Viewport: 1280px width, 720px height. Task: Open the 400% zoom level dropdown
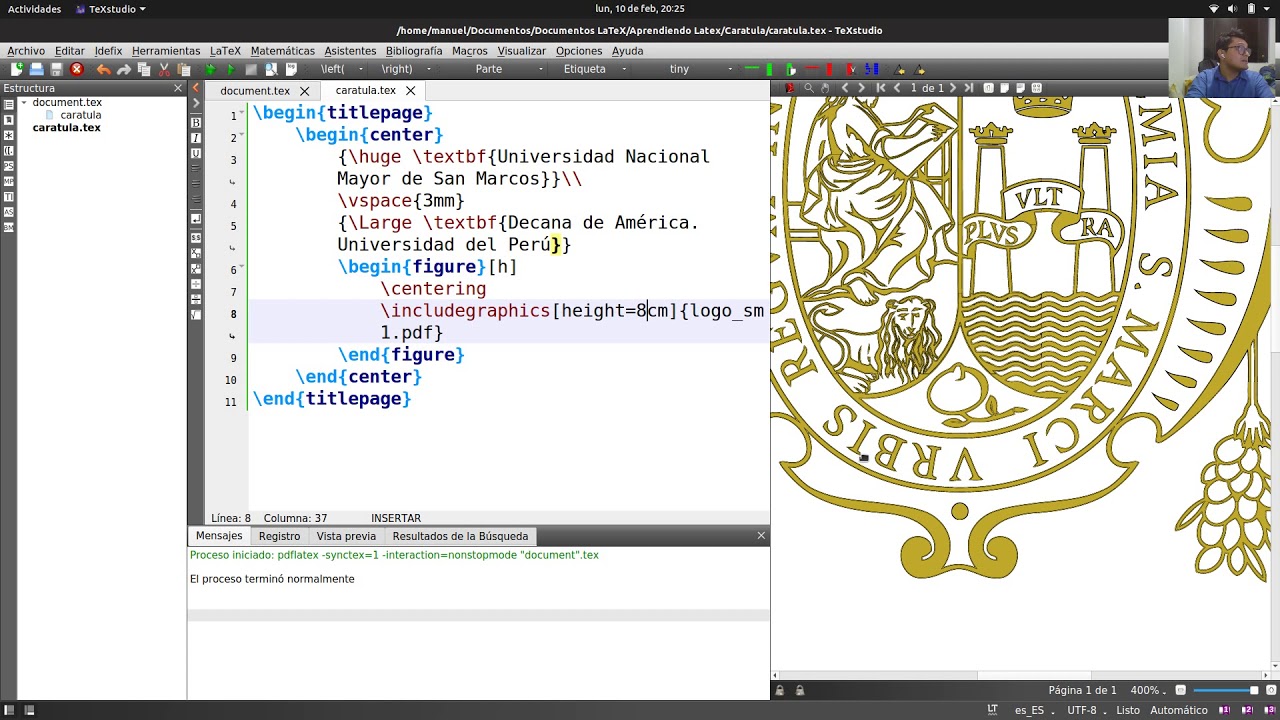pos(1151,690)
